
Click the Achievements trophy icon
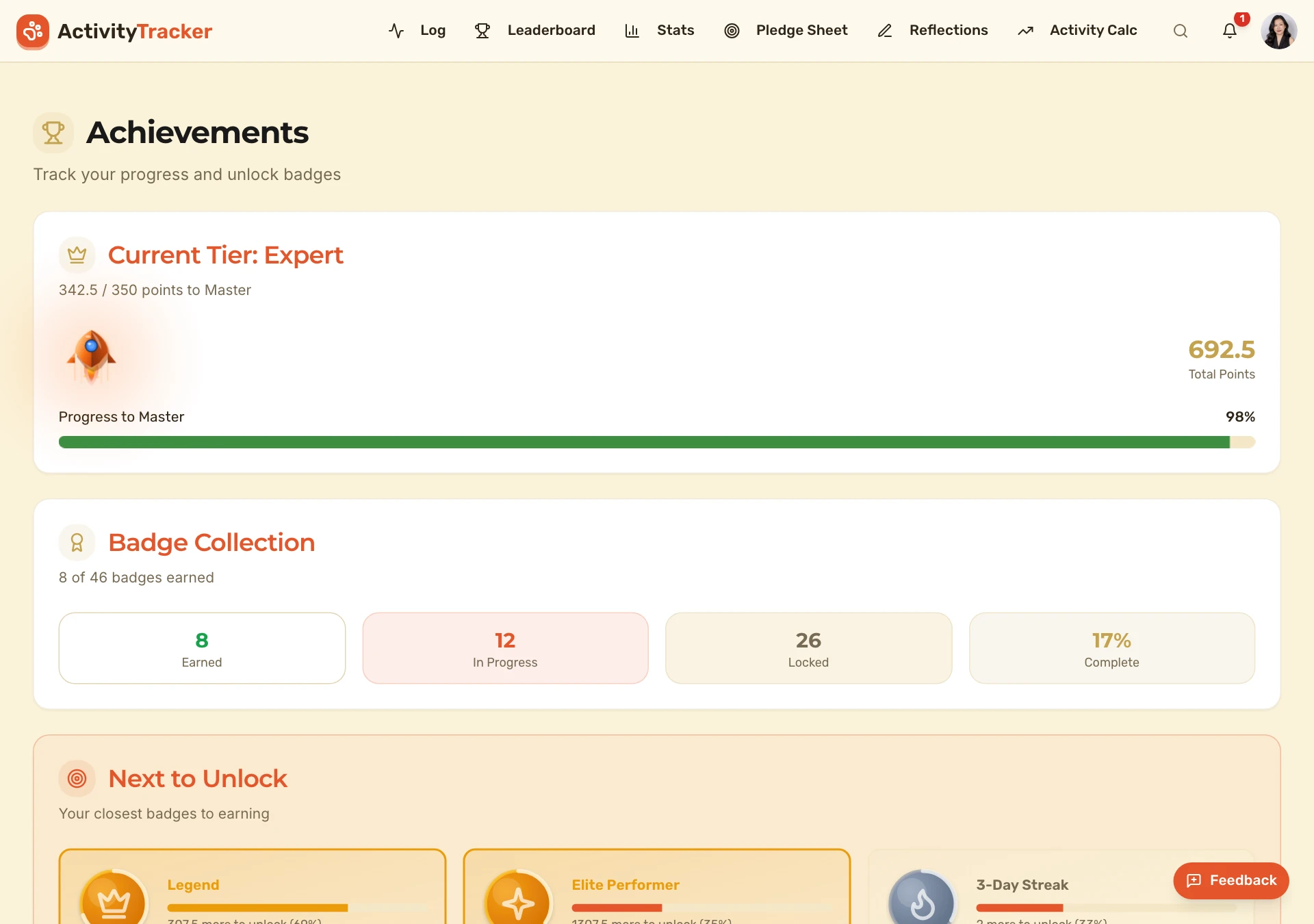click(x=53, y=132)
